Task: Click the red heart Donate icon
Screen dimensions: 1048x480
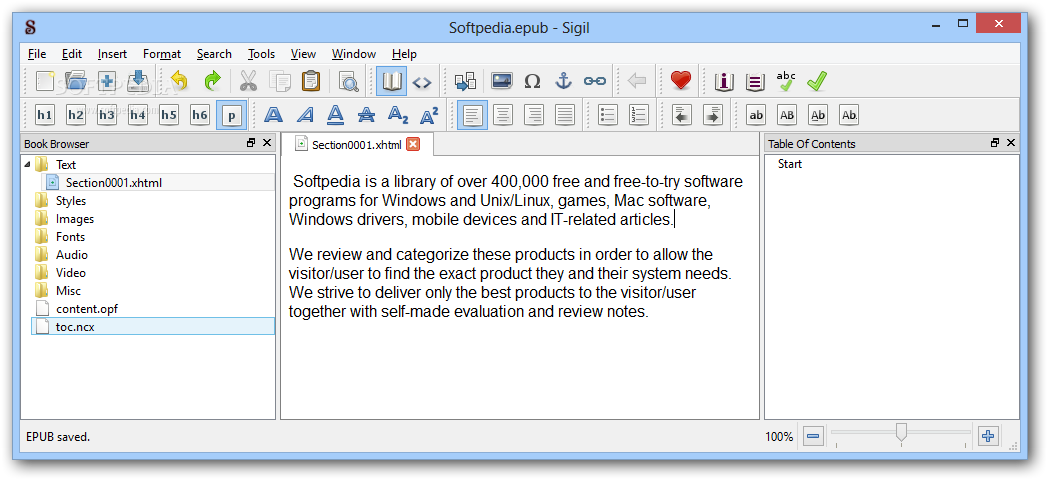Action: pos(680,82)
